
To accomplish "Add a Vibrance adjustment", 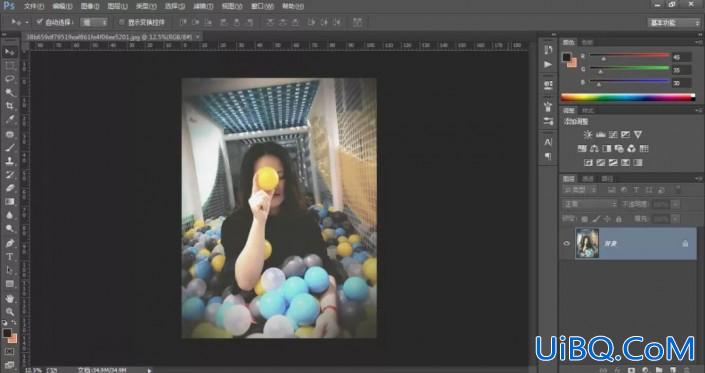I will 638,134.
